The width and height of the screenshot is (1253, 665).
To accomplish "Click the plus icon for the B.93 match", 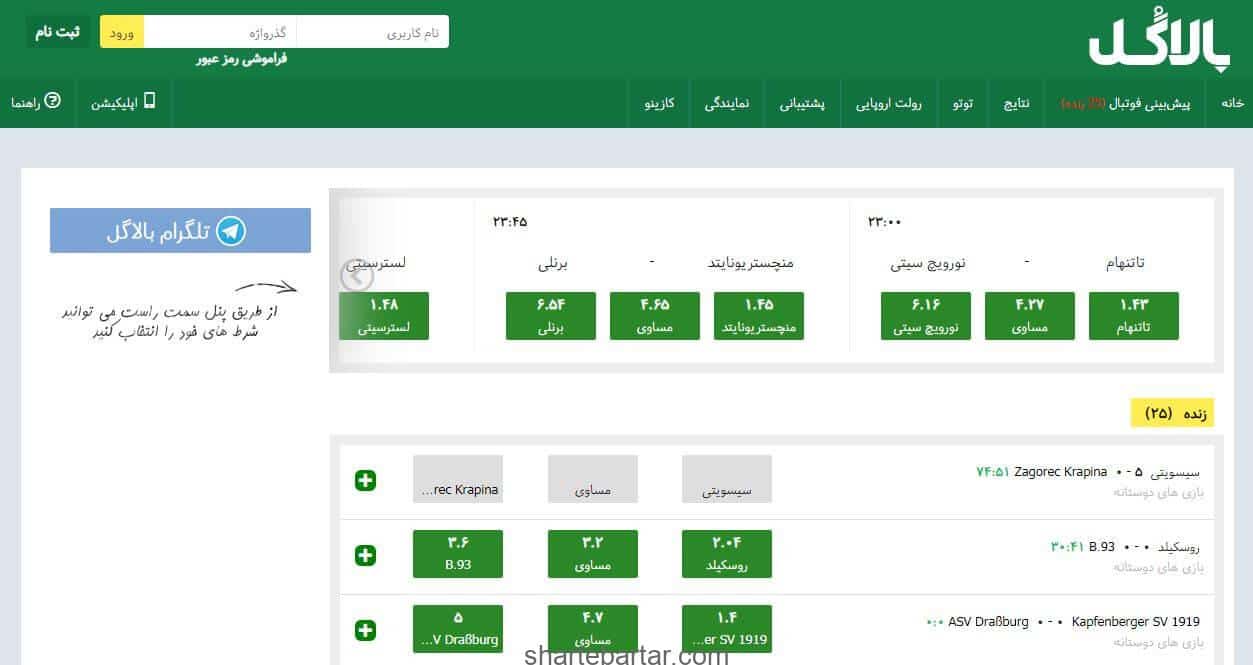I will pyautogui.click(x=366, y=554).
